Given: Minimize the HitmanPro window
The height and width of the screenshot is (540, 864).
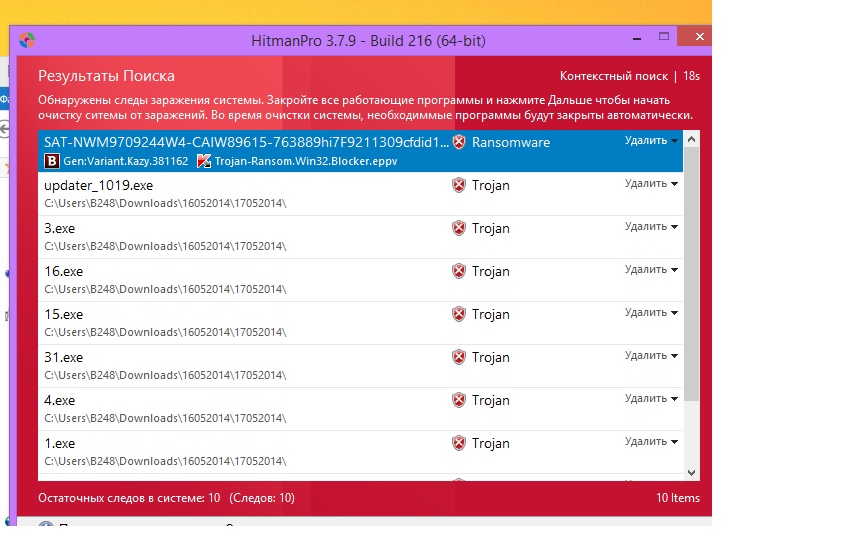Looking at the screenshot, I should click(x=637, y=39).
